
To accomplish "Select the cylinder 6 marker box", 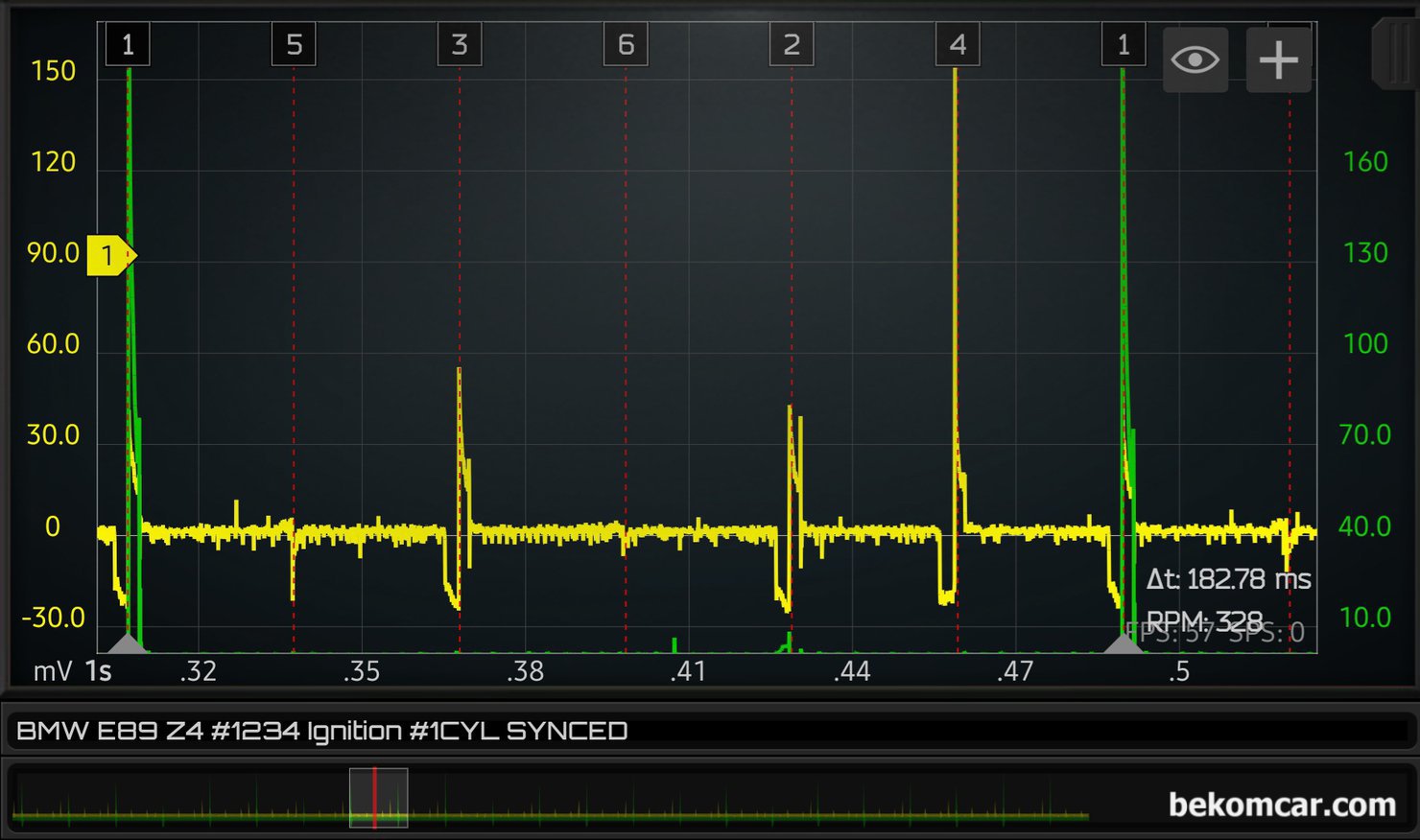I will (x=626, y=45).
